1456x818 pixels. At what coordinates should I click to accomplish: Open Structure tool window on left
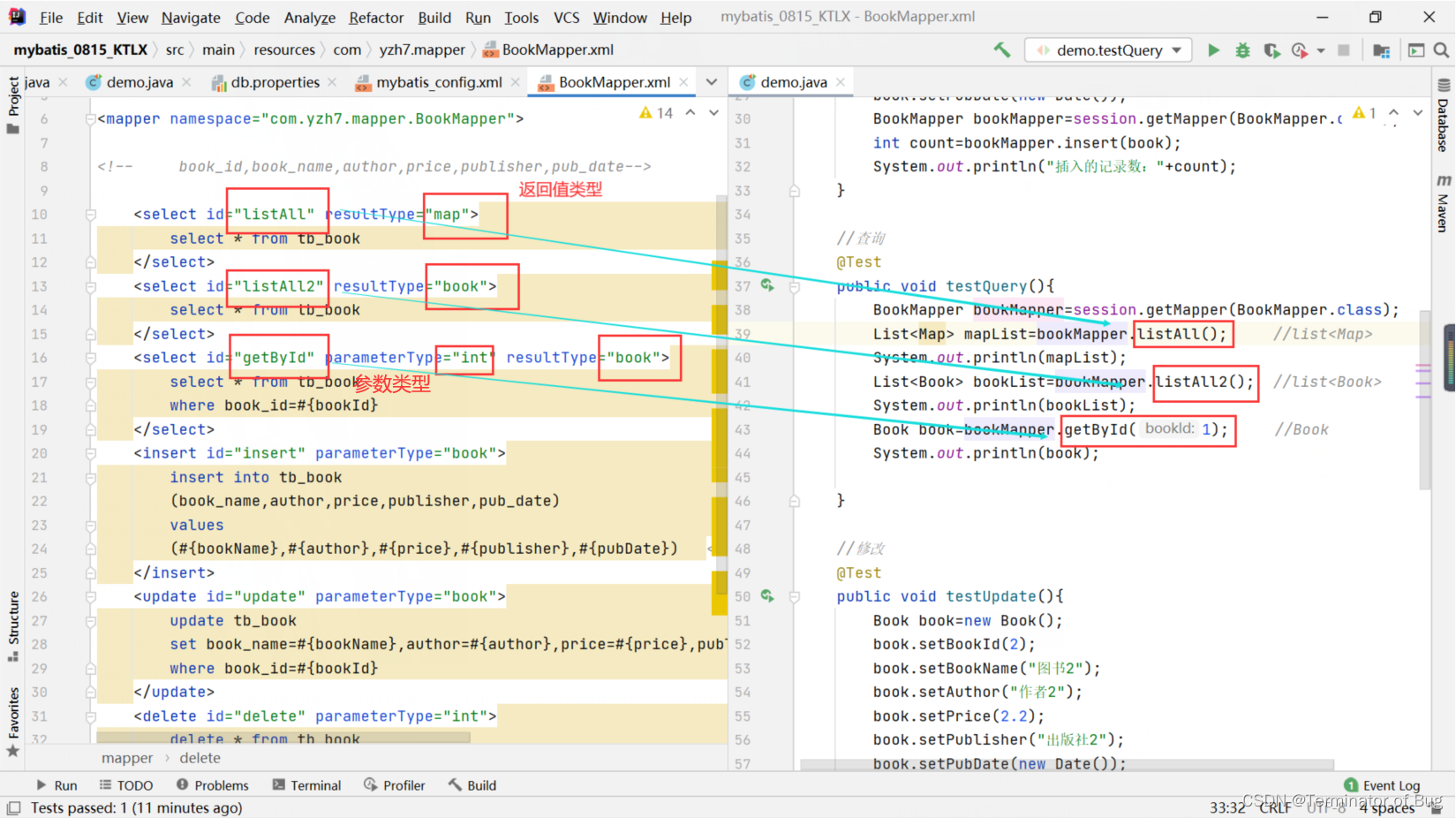click(x=13, y=625)
